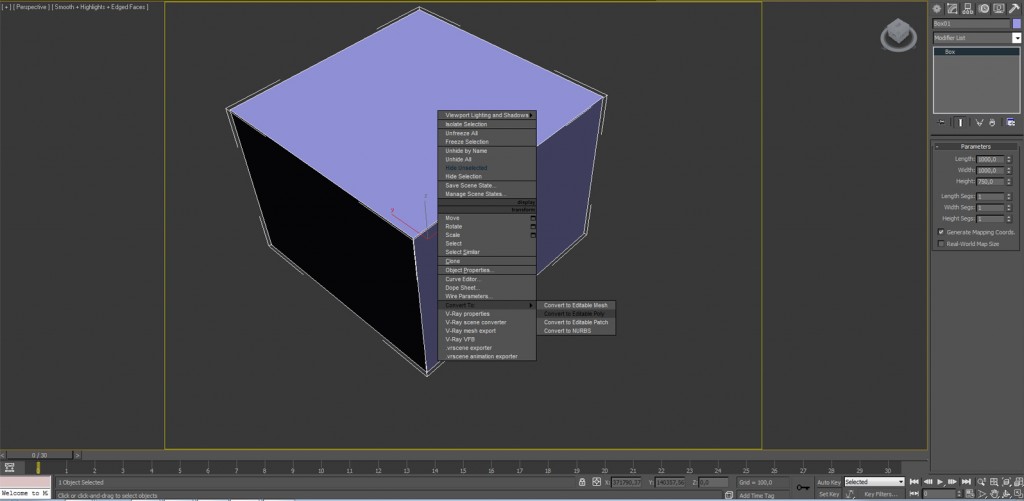This screenshot has height=501, width=1024.
Task: Toggle Set Key animation mode
Action: click(x=829, y=494)
